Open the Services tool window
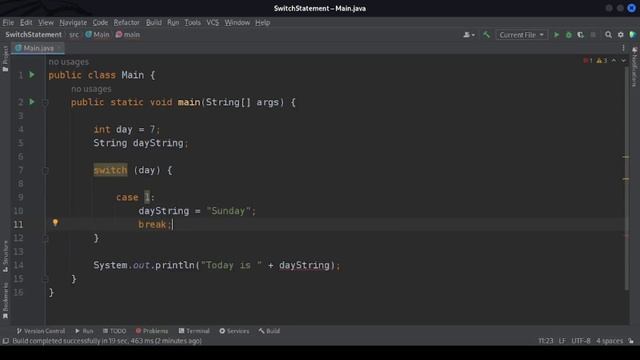The height and width of the screenshot is (360, 640). [234, 331]
